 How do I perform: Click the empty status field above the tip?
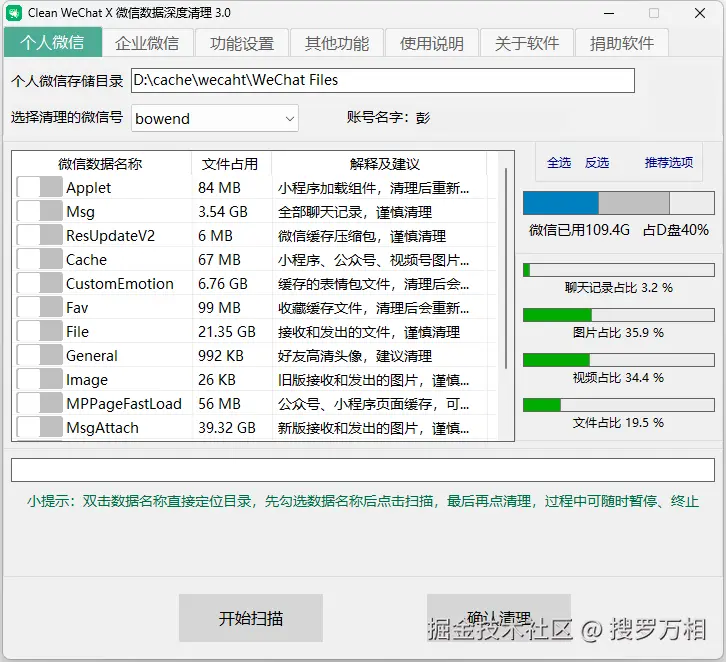pos(363,470)
